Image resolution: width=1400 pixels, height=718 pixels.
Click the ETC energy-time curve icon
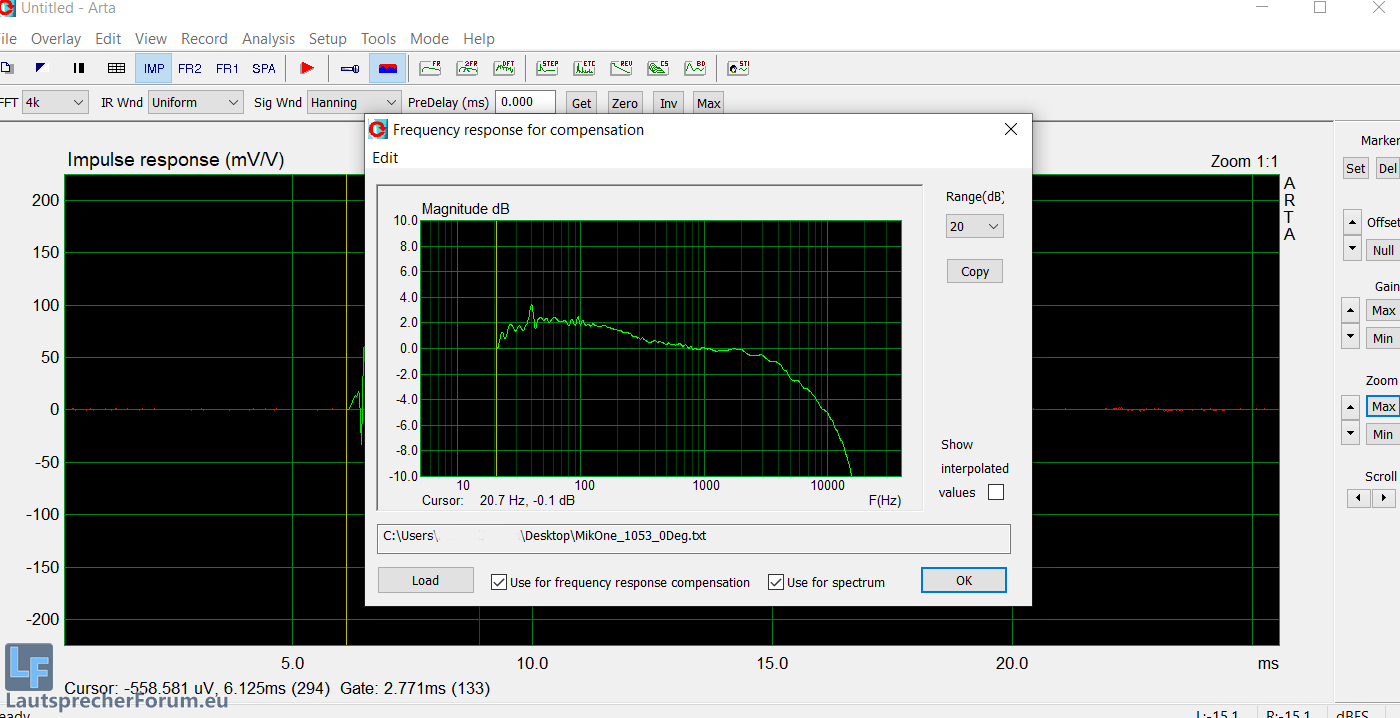584,68
